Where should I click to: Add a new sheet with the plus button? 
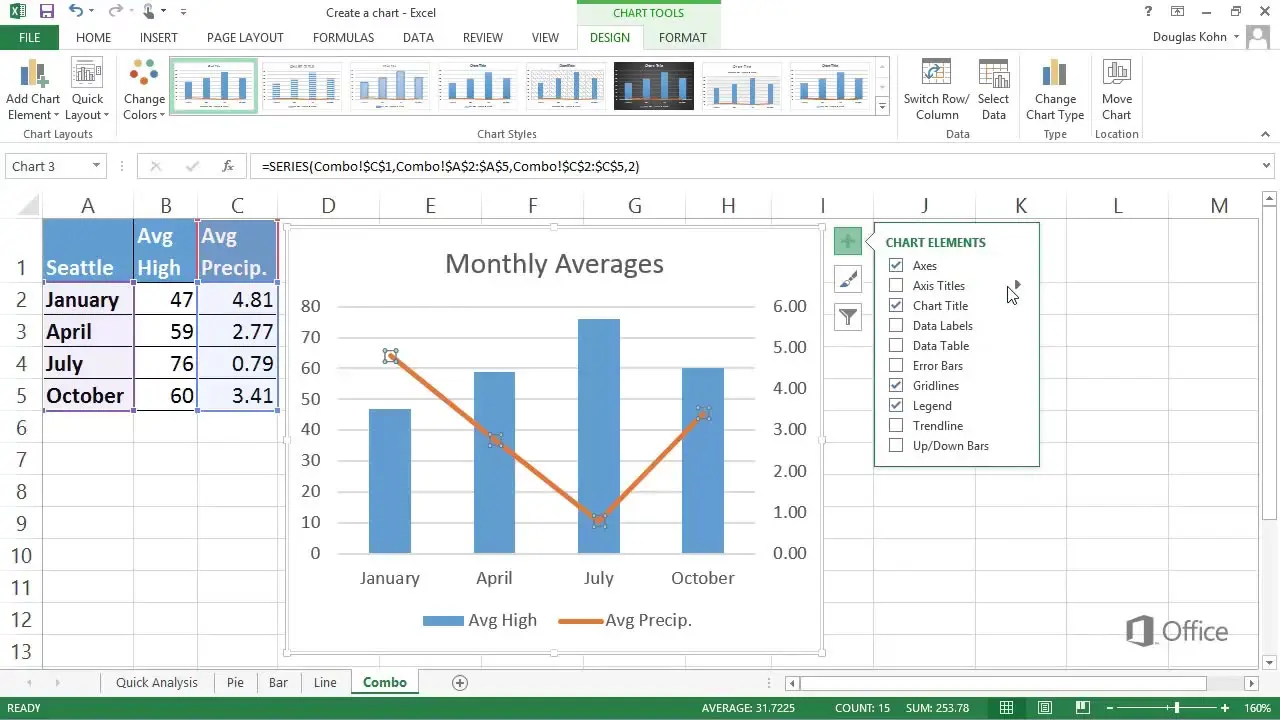point(460,683)
